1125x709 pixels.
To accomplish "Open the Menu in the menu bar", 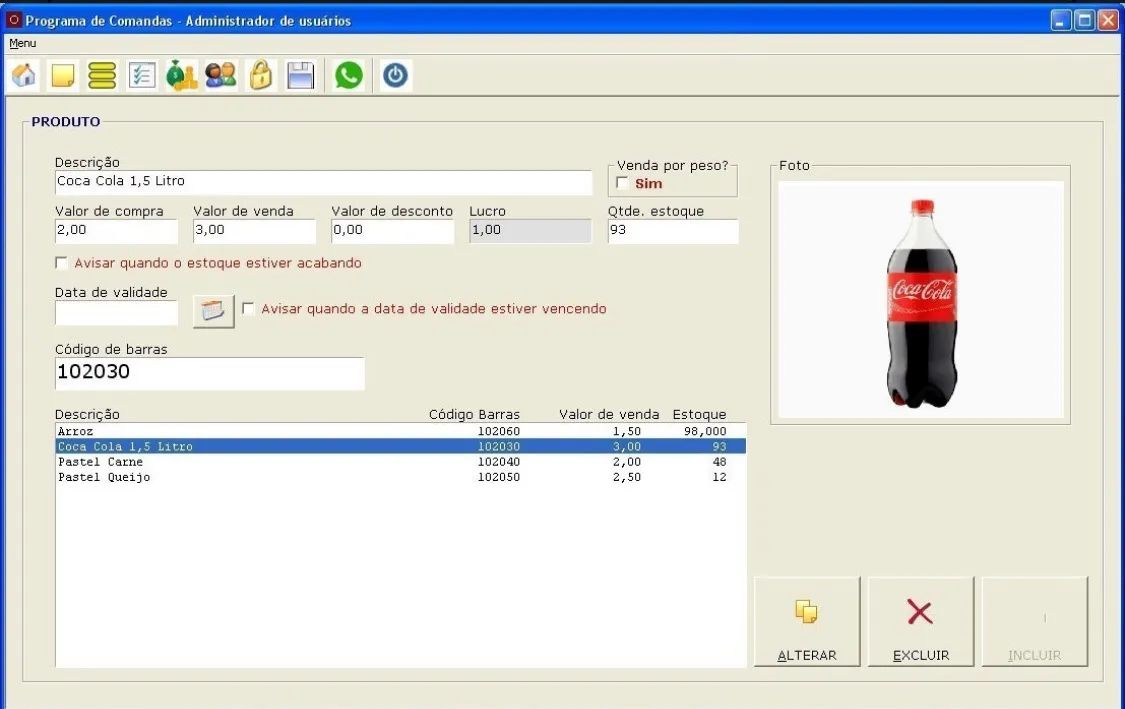I will tap(22, 43).
